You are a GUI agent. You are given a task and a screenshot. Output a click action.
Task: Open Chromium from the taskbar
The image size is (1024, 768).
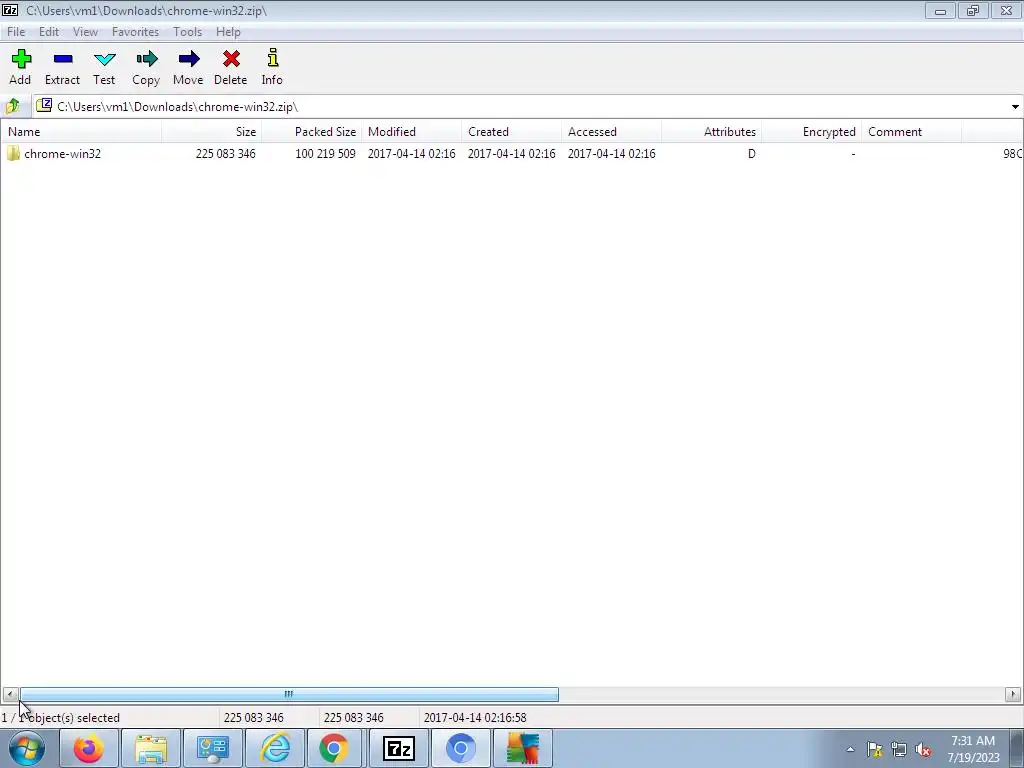click(x=460, y=748)
